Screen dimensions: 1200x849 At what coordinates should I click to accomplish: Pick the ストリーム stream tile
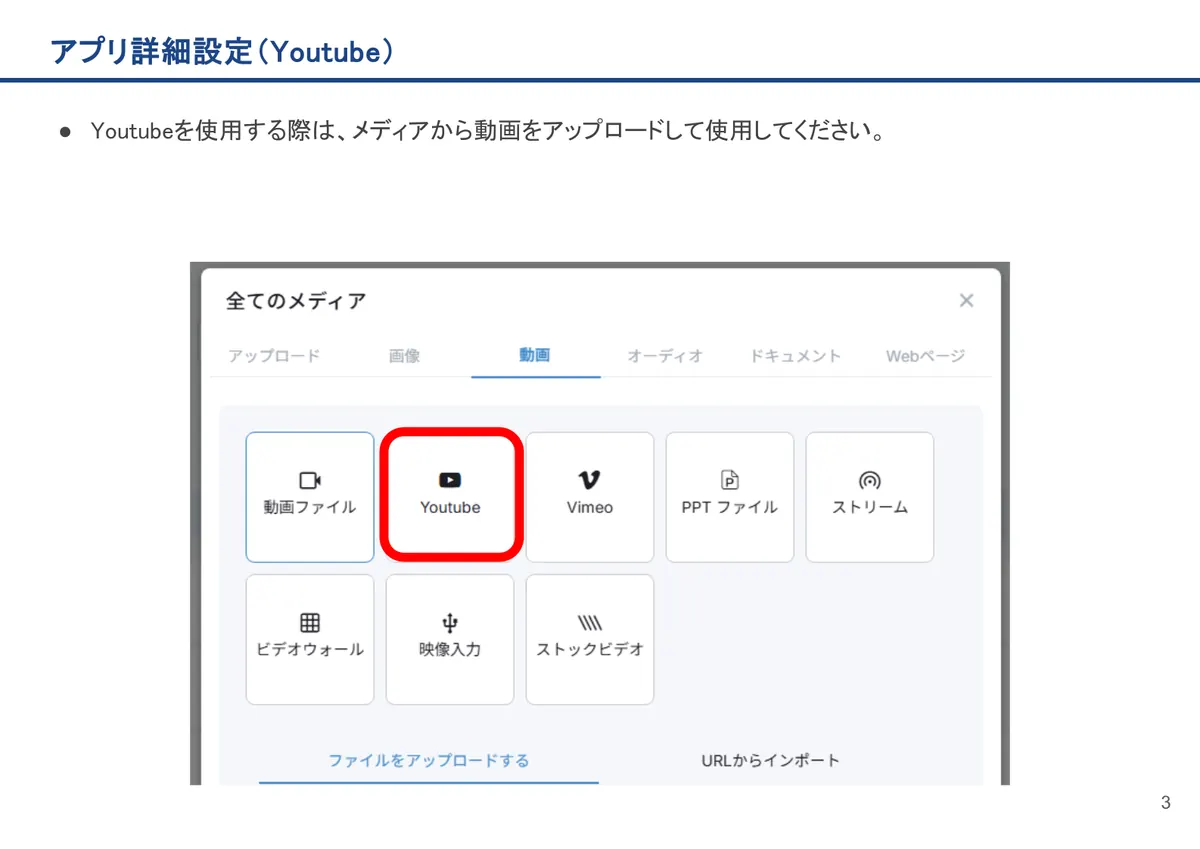[870, 497]
